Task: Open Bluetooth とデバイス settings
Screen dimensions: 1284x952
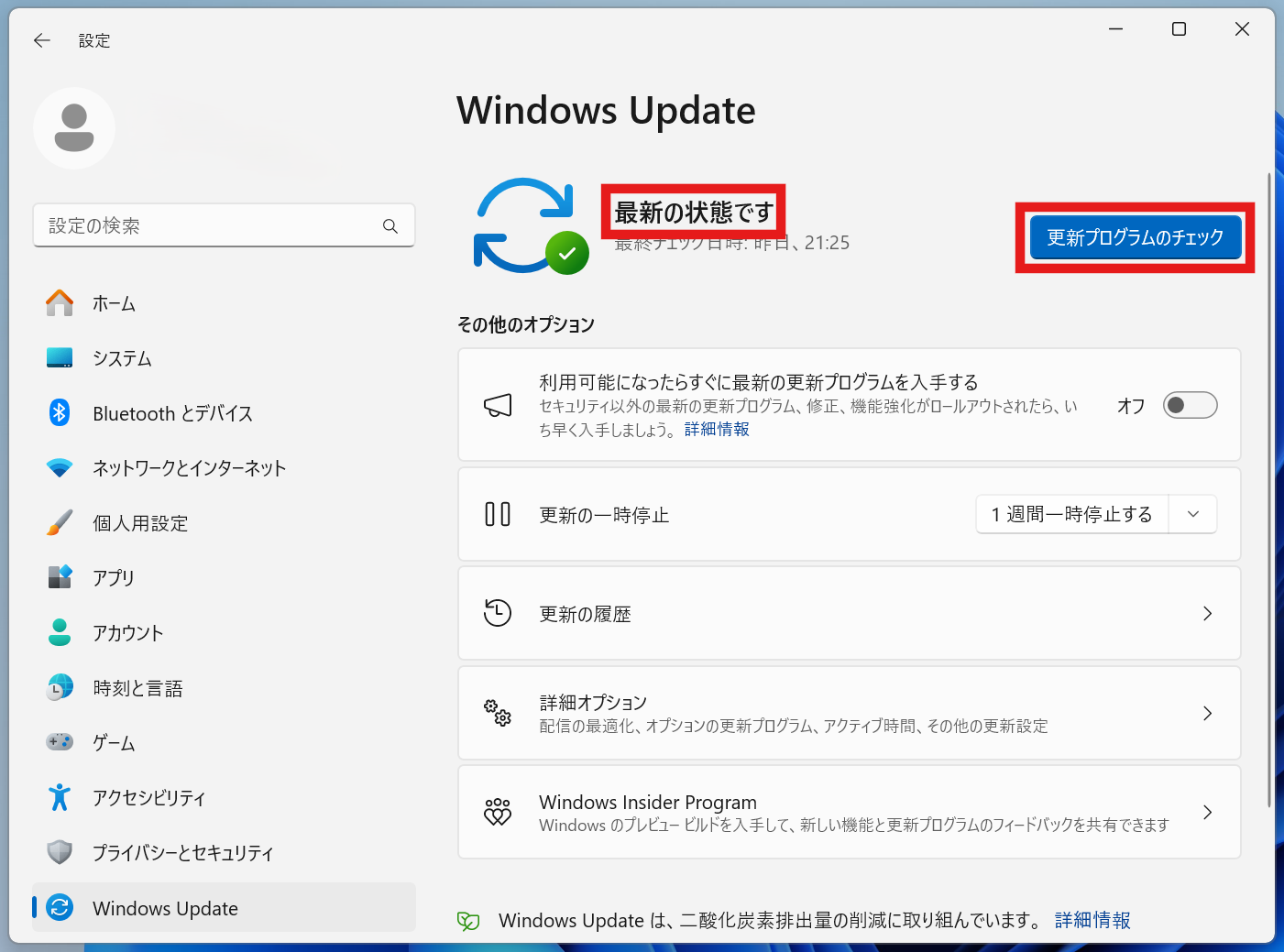Action: 224,413
